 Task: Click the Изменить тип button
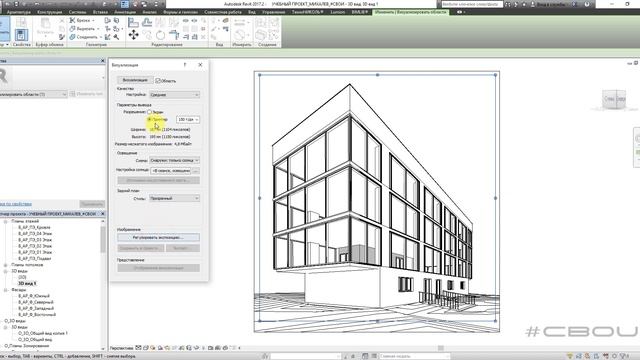tap(87, 94)
